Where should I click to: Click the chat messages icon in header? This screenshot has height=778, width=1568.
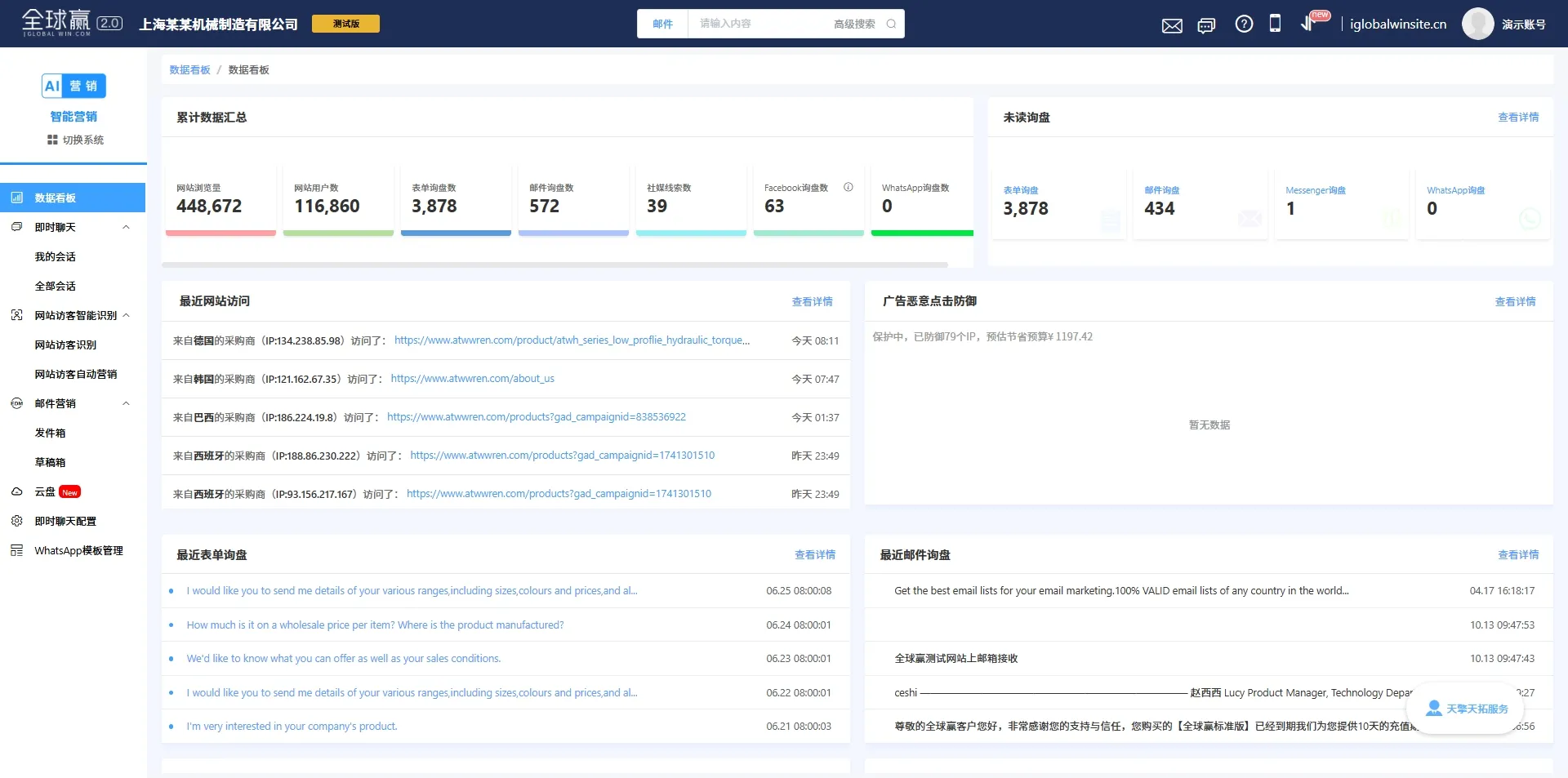pos(1206,25)
